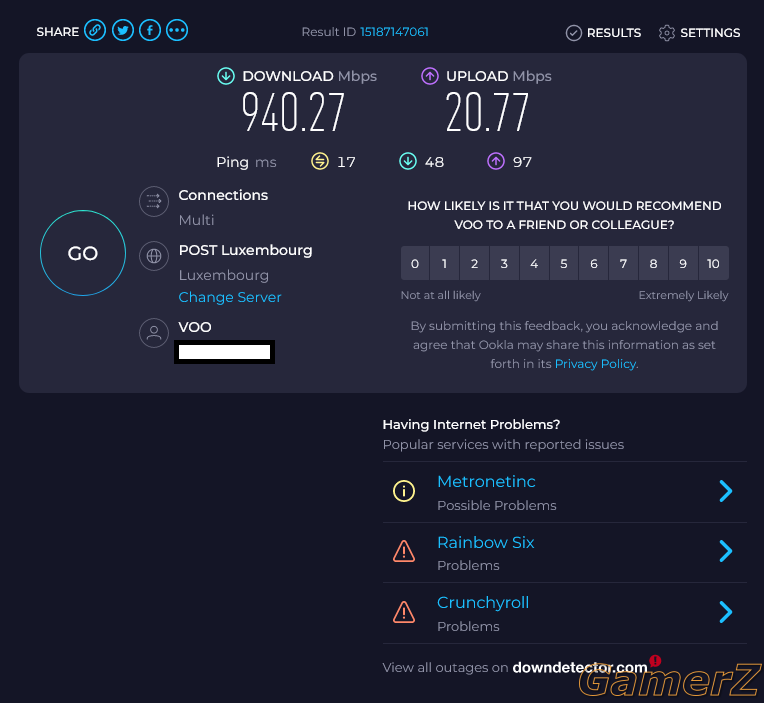Screen dimensions: 764x703
Task: Click Change Server link
Action: pos(230,297)
